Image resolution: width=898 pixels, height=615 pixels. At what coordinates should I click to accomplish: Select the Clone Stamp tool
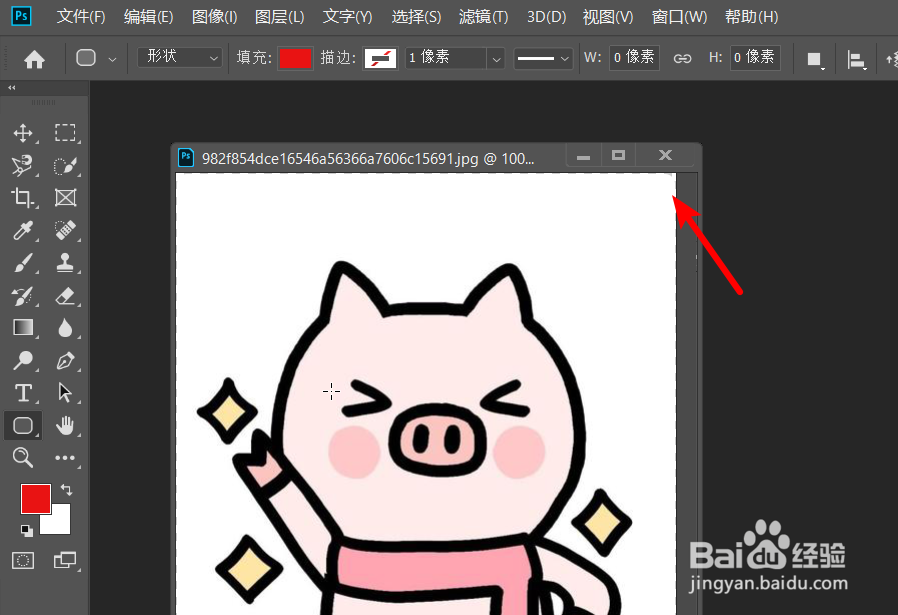pyautogui.click(x=65, y=263)
